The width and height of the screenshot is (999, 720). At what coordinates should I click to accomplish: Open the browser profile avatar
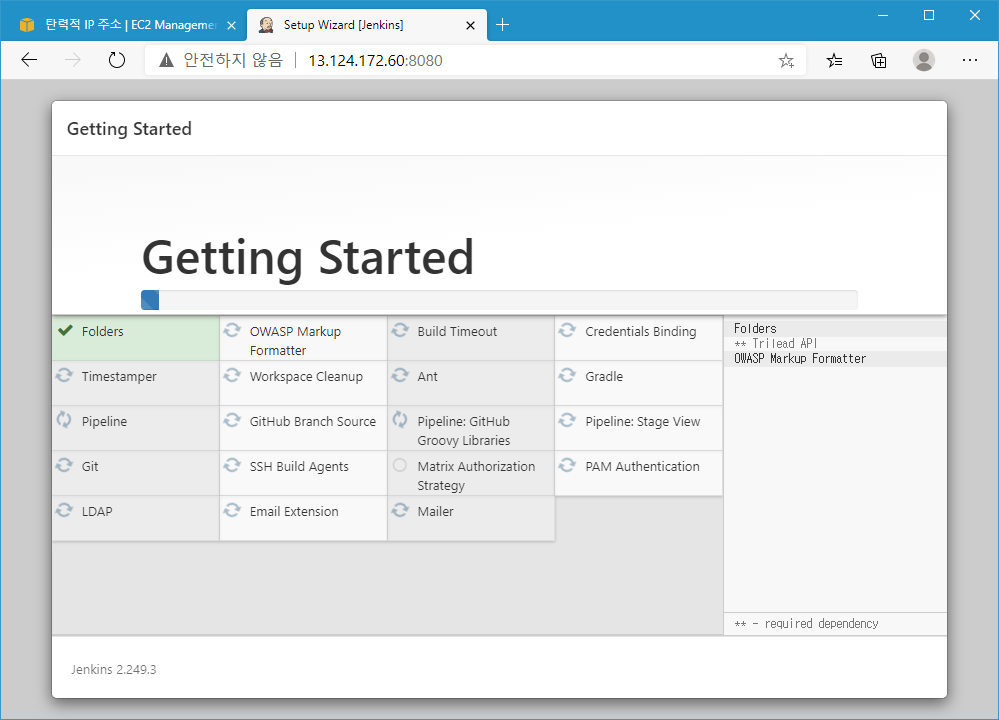pyautogui.click(x=923, y=60)
